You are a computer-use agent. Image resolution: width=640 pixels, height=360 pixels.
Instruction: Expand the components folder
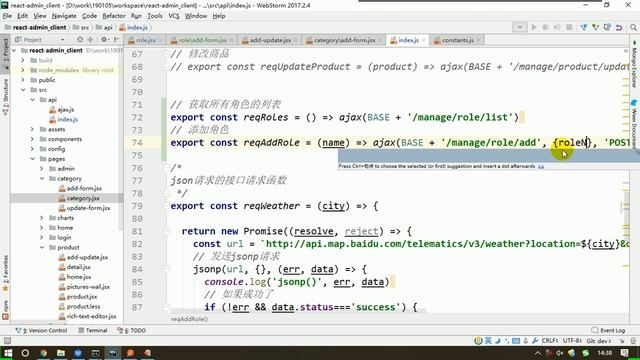pyautogui.click(x=33, y=139)
